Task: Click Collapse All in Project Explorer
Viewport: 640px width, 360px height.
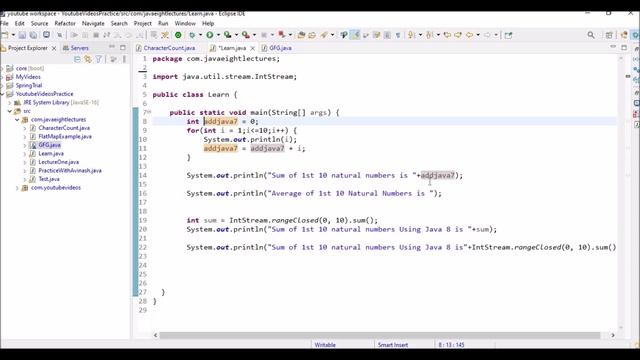Action: [x=77, y=60]
